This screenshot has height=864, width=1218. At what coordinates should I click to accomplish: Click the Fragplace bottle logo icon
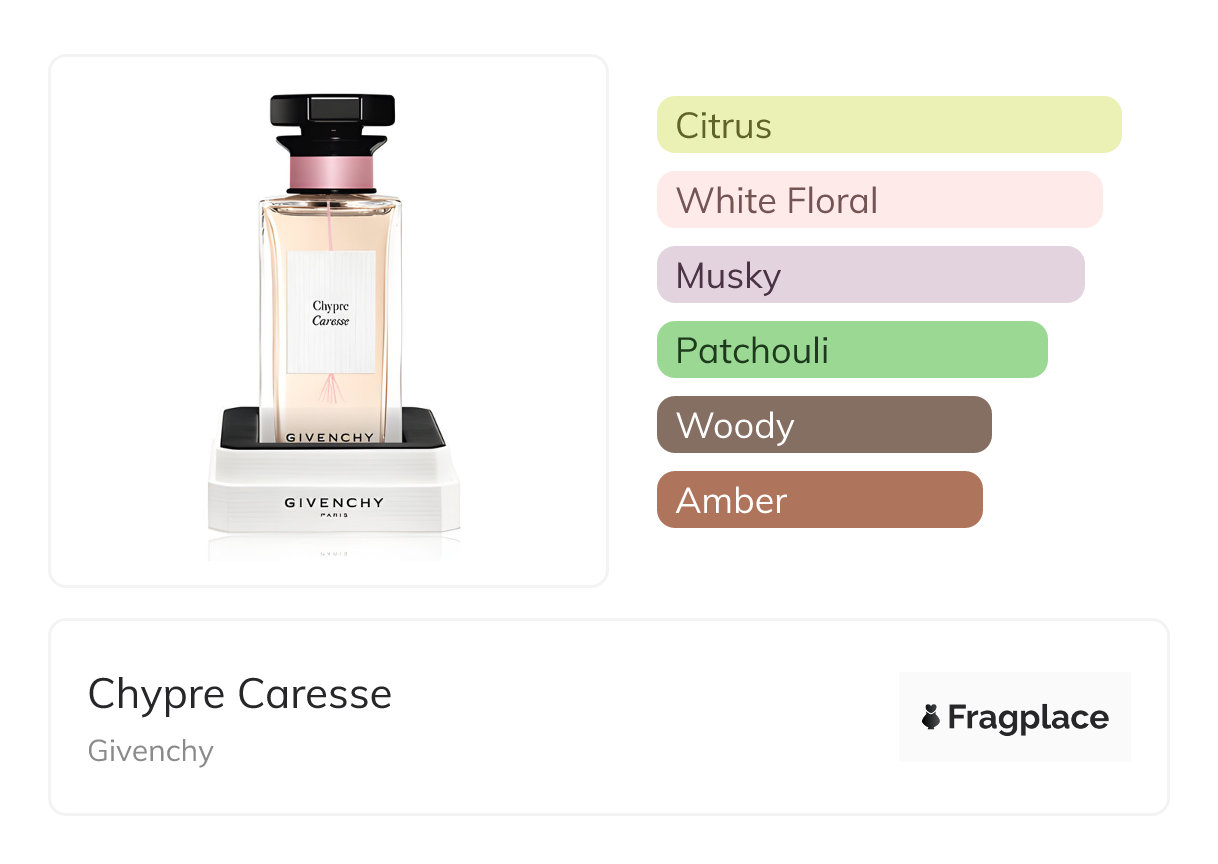(x=931, y=717)
